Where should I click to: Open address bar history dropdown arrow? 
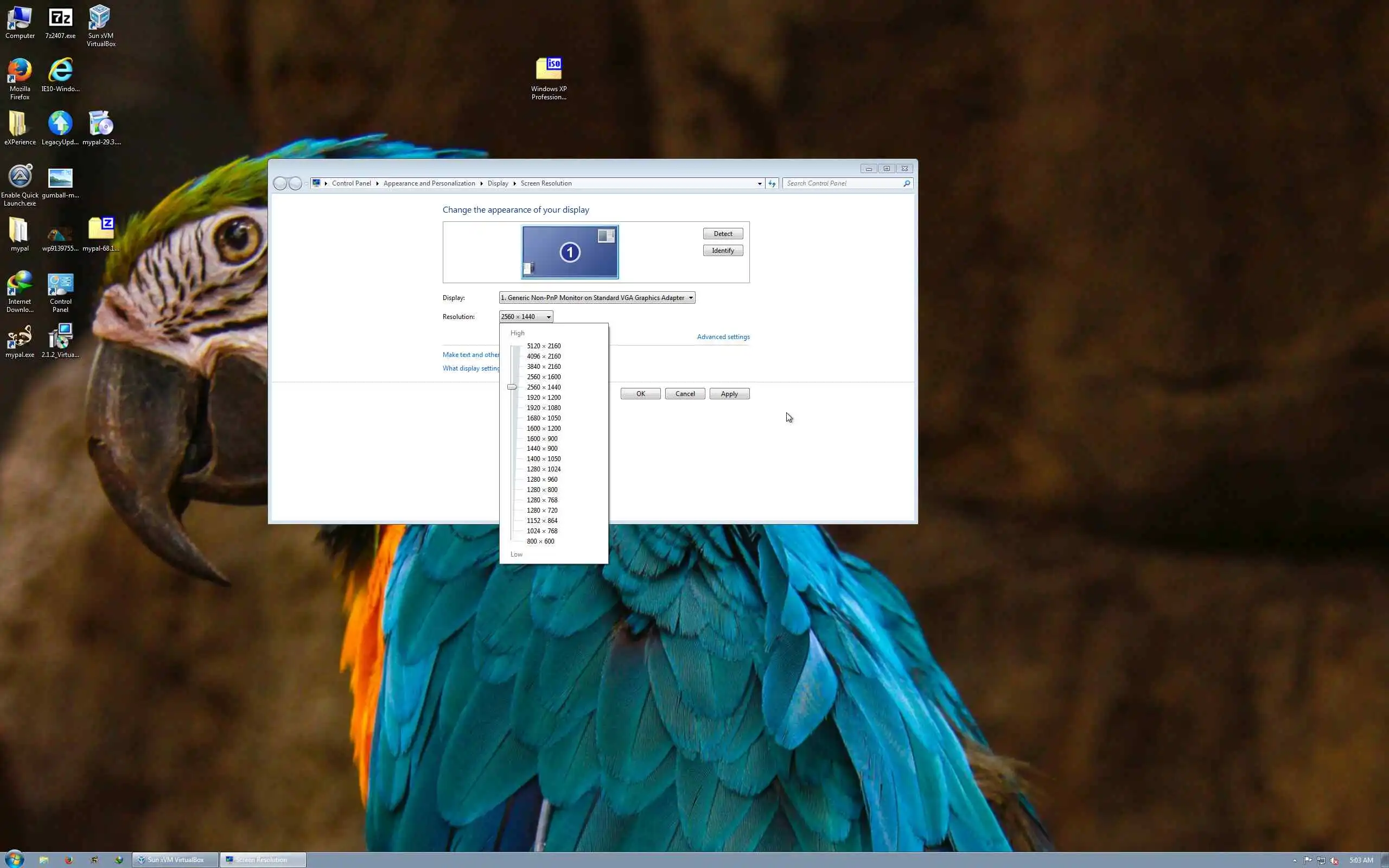coord(760,184)
